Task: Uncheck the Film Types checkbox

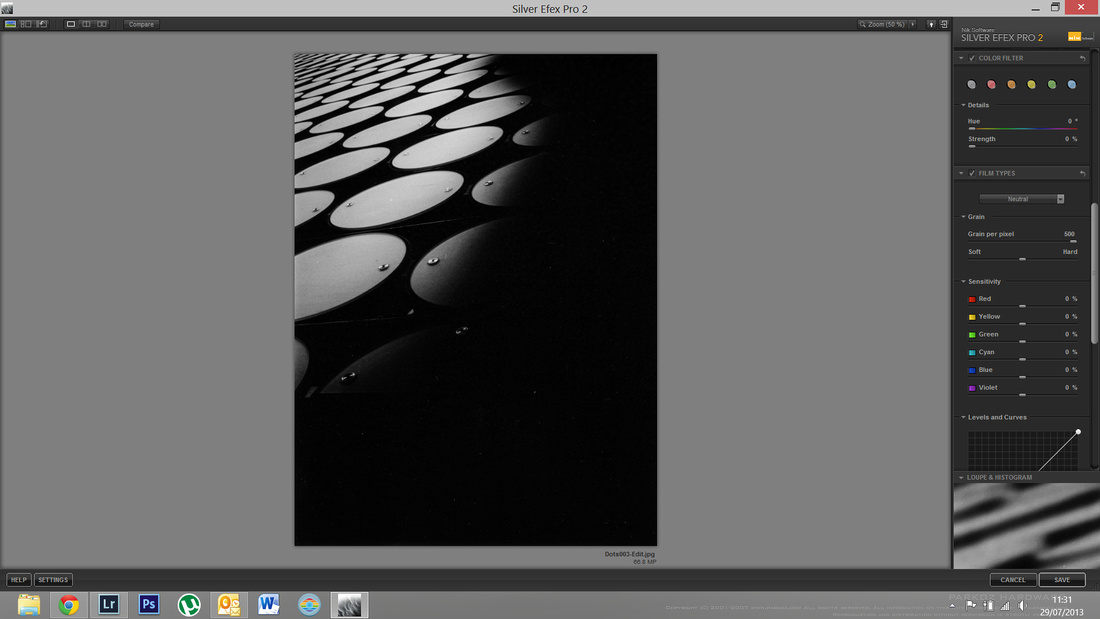Action: (x=972, y=173)
